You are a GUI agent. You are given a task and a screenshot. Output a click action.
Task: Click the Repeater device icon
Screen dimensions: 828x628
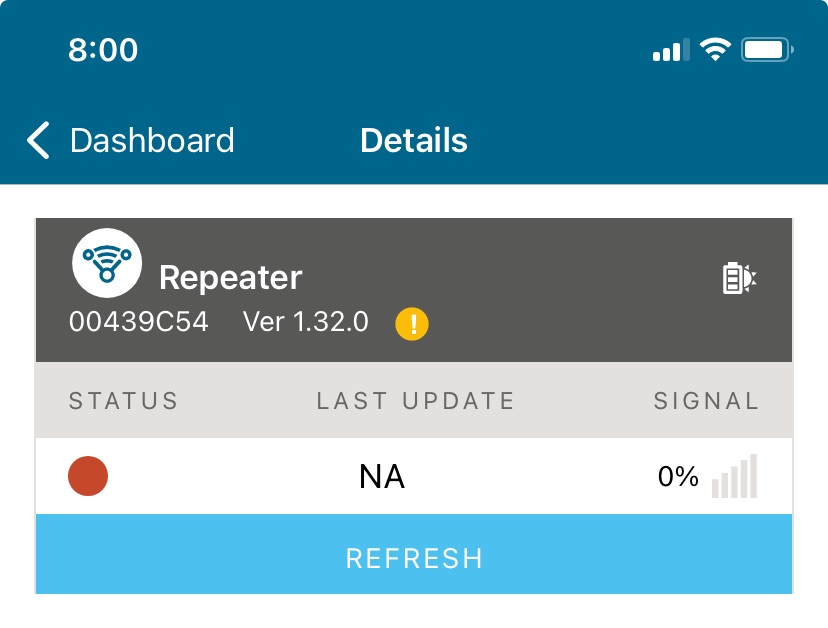coord(107,263)
